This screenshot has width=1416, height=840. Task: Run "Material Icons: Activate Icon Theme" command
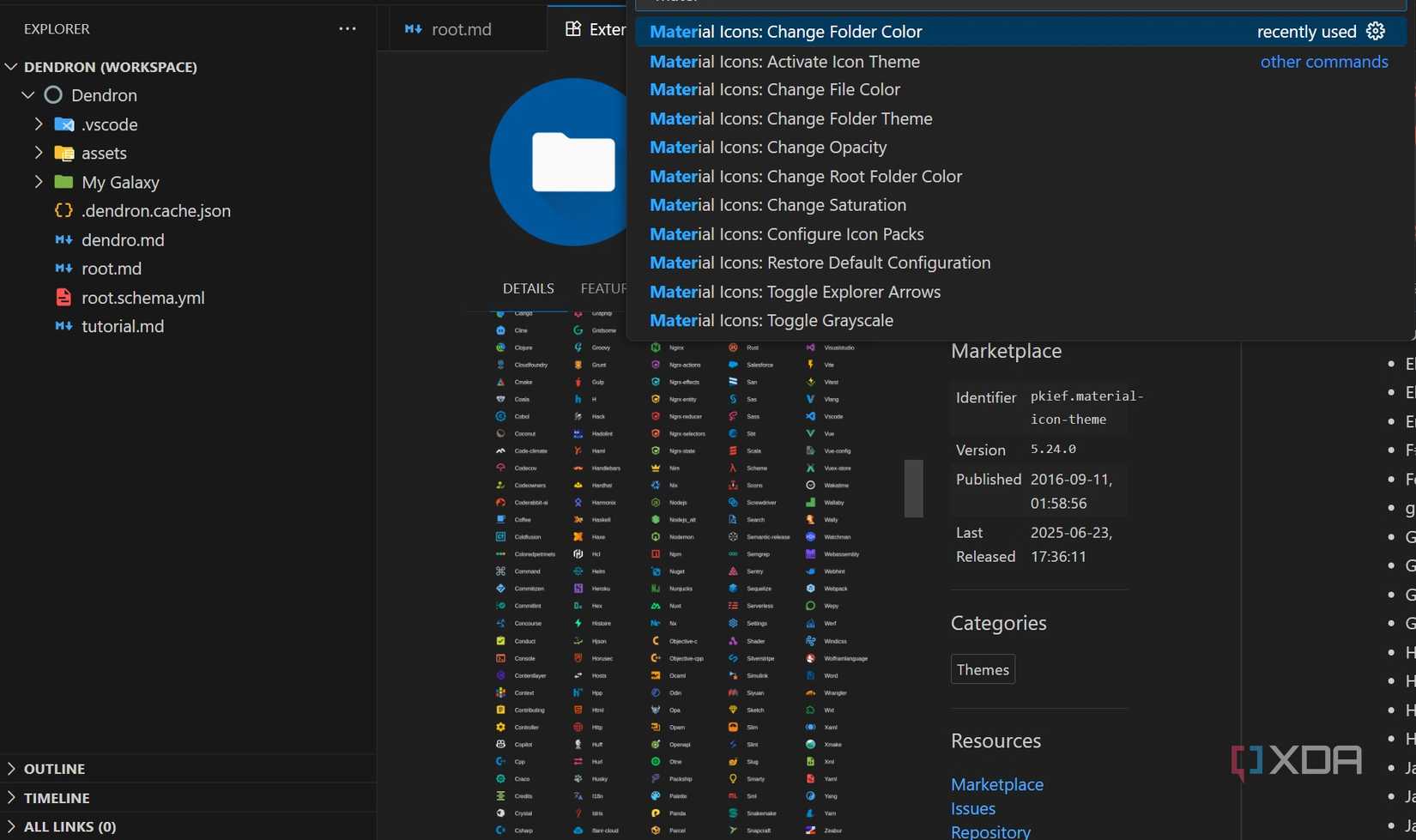coord(784,61)
